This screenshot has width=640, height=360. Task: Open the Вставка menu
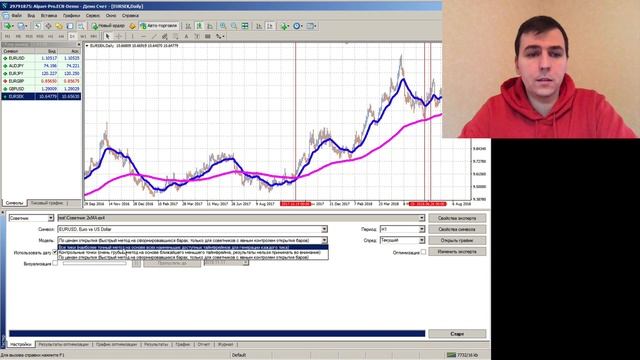49,16
